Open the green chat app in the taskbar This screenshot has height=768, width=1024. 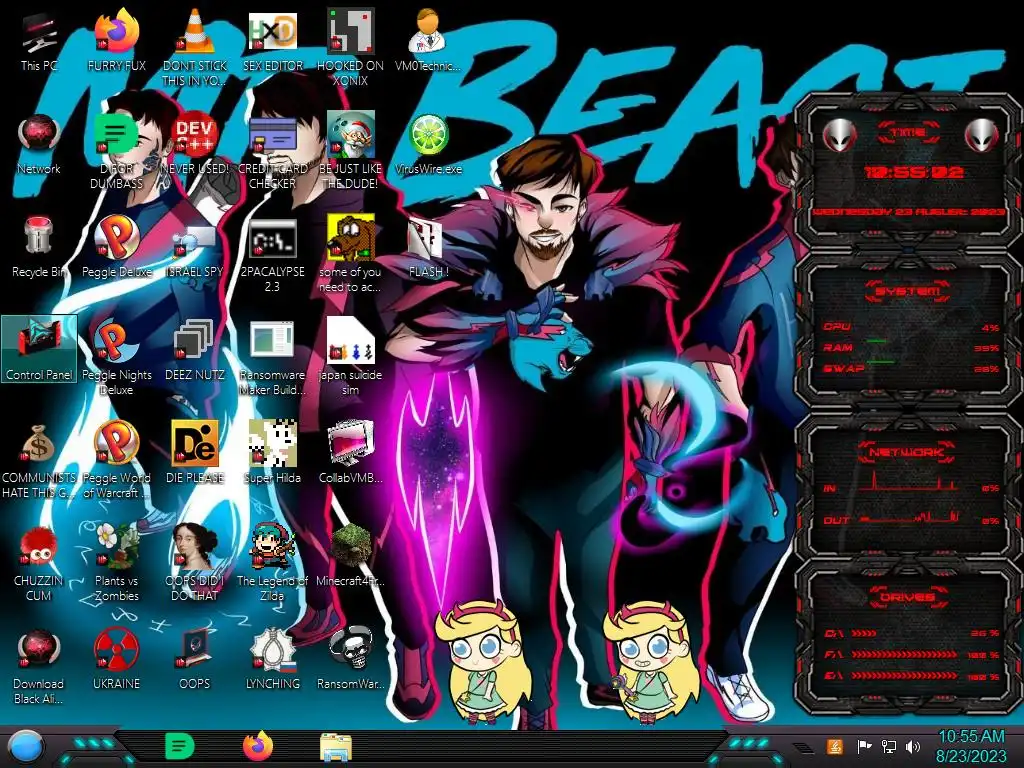tap(180, 746)
